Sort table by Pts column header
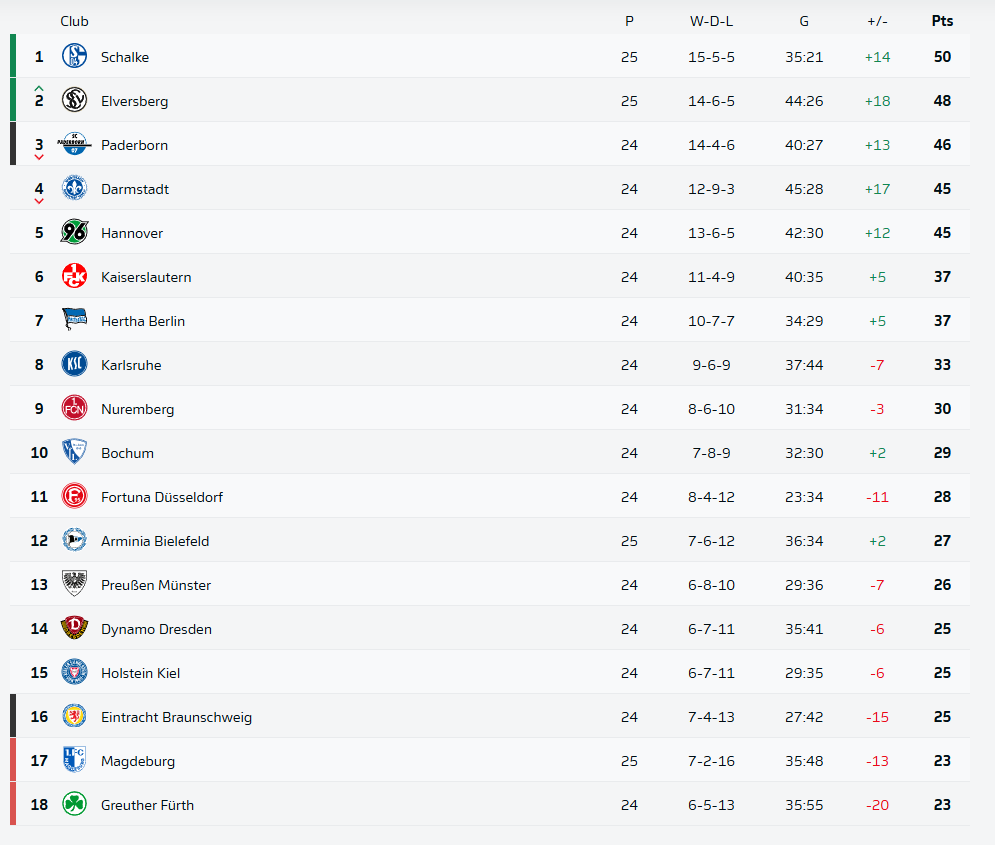Viewport: 995px width, 845px height. coord(942,21)
